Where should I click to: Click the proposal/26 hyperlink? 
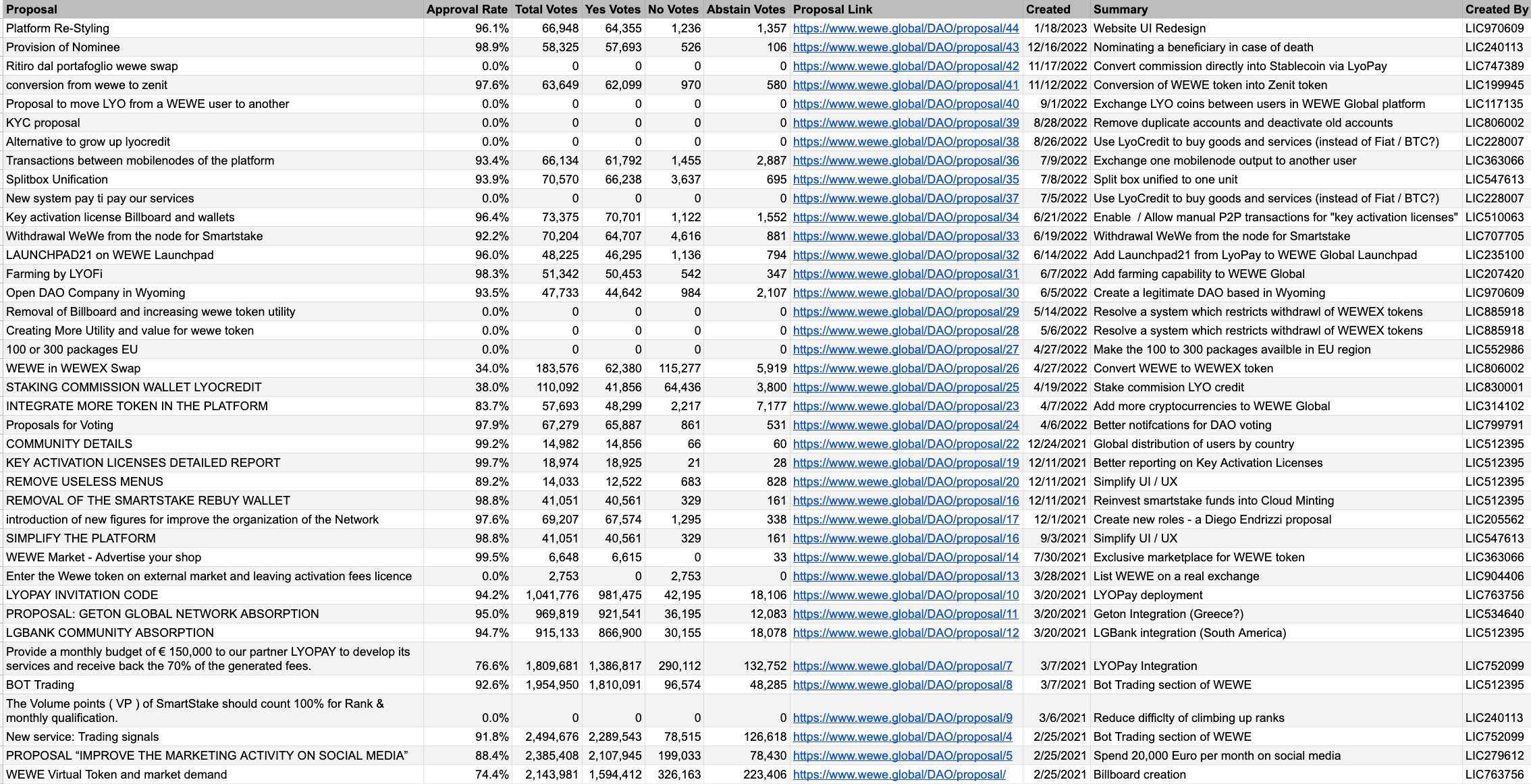point(905,368)
